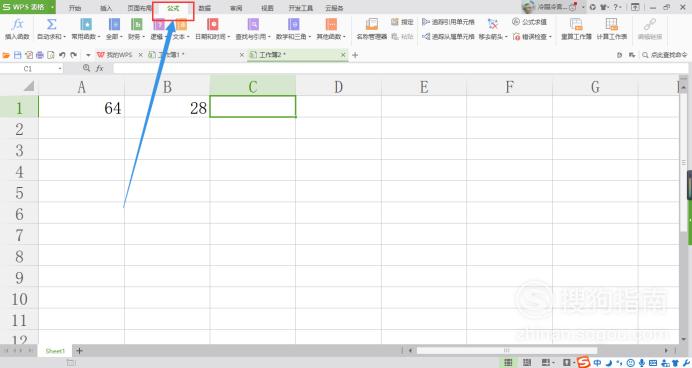The image size is (692, 368).
Task: Select row 5 header
Action: click(x=19, y=193)
